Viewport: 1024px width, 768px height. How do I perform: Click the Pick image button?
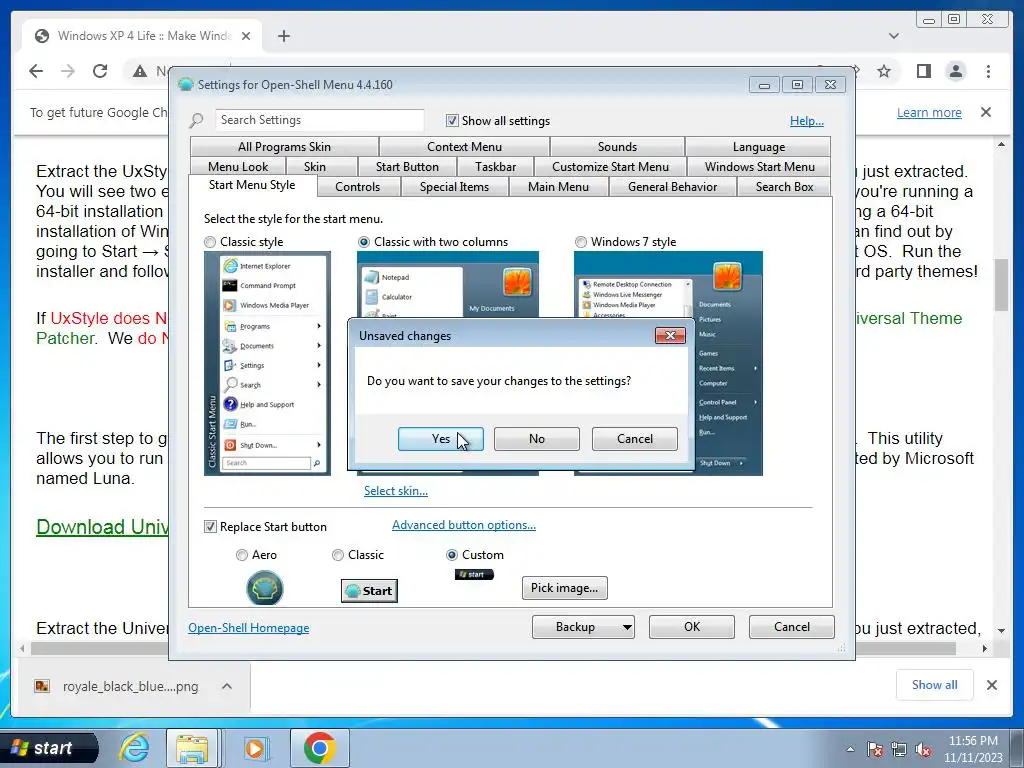point(564,588)
